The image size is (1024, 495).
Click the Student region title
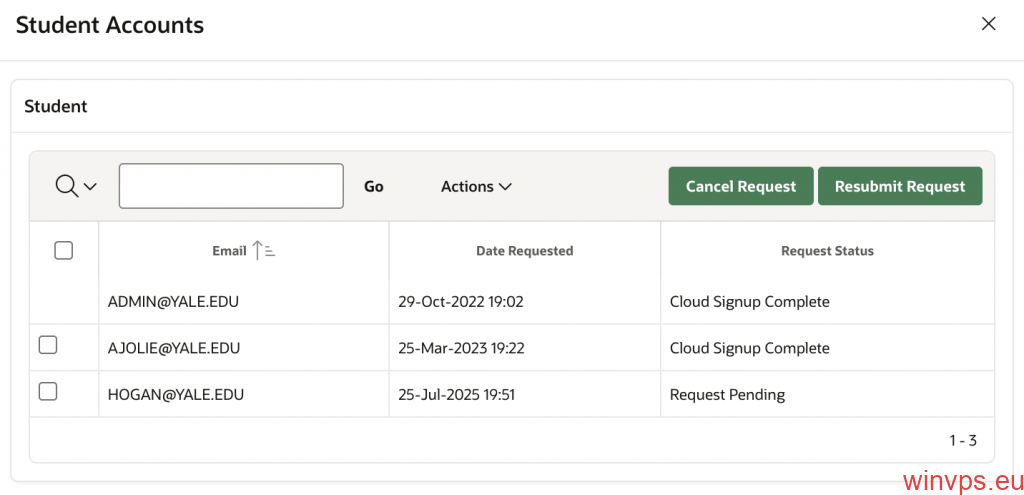tap(56, 106)
